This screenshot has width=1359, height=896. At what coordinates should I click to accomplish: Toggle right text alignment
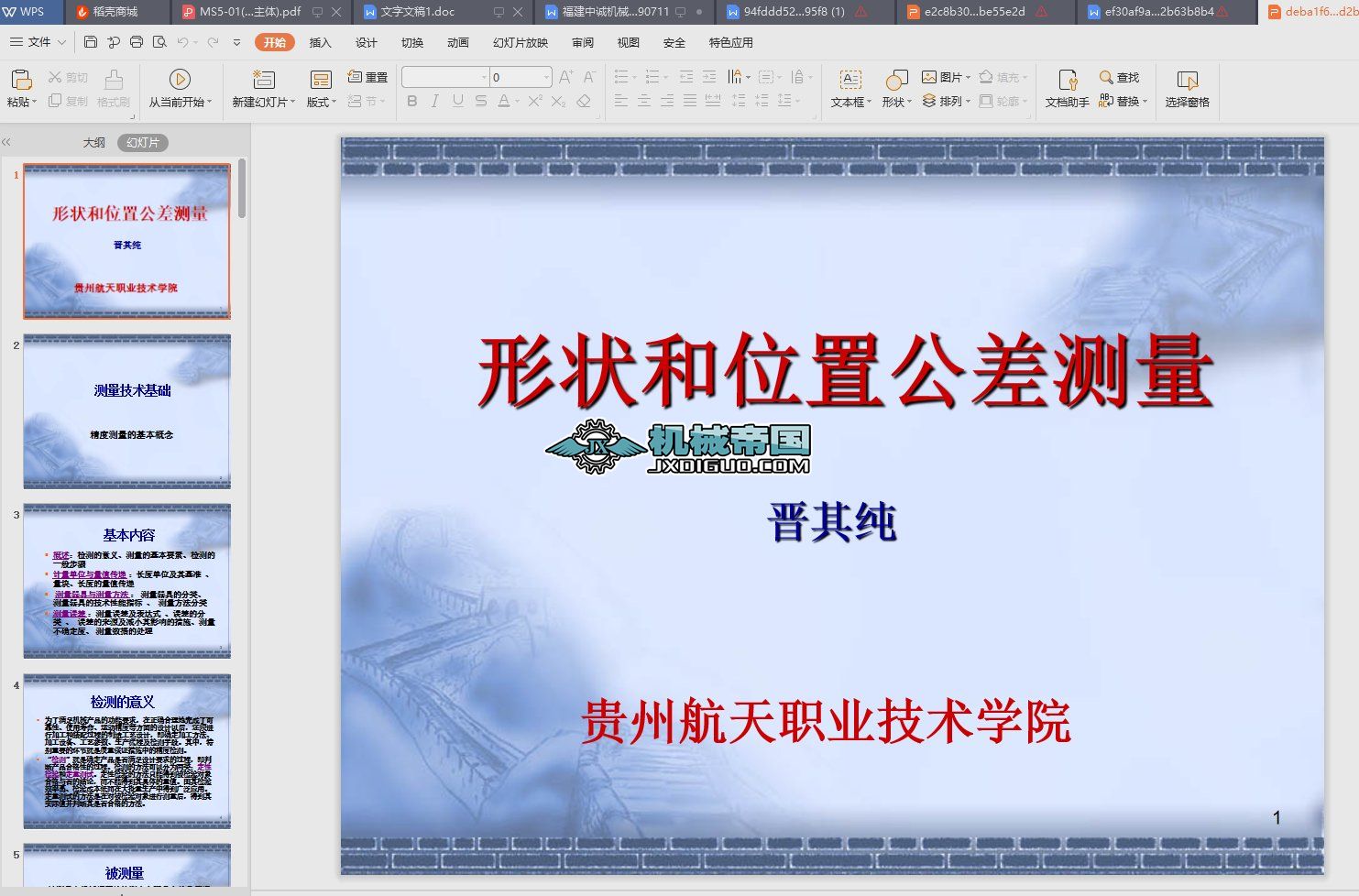[667, 102]
